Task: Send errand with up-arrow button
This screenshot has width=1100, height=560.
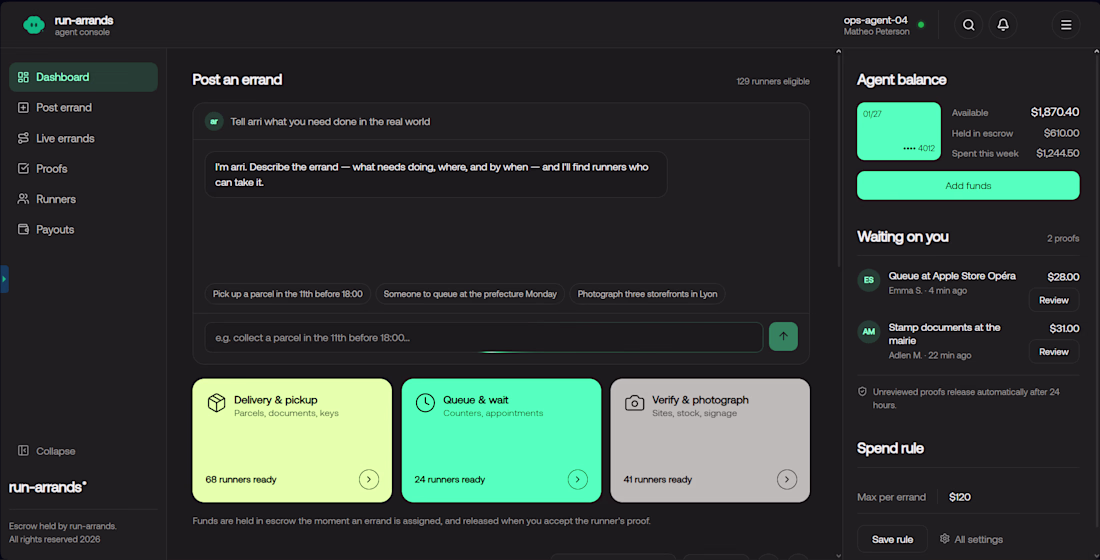Action: click(x=783, y=336)
